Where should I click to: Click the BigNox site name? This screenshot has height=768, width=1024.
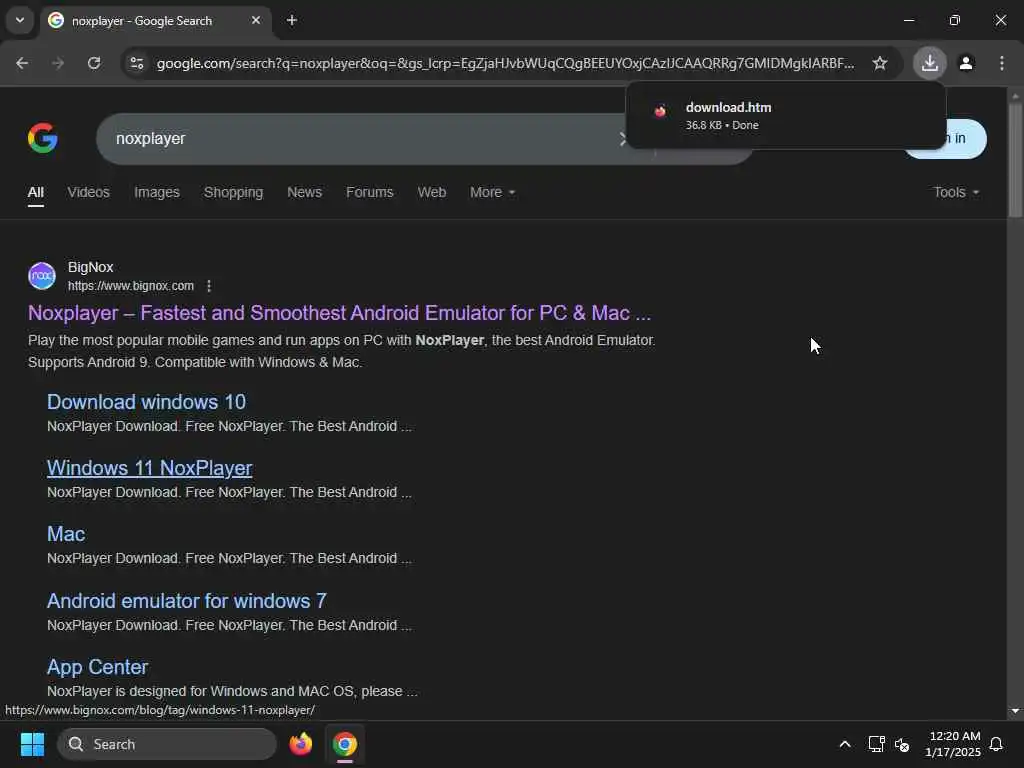click(x=91, y=267)
